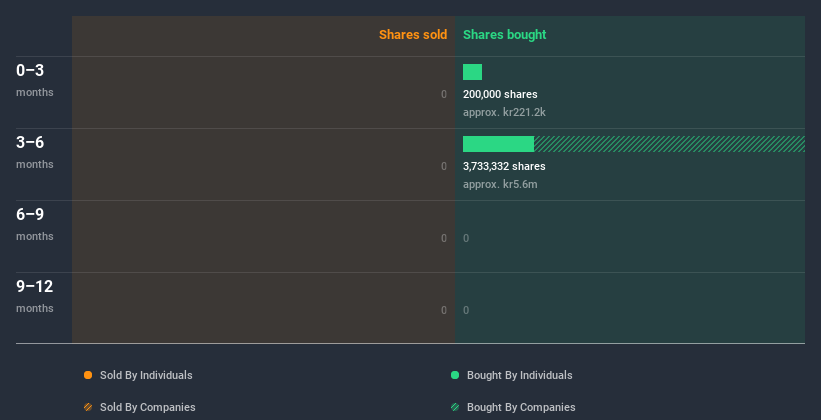
Task: Click the green Bought By Individuals legend dot
Action: coord(455,375)
